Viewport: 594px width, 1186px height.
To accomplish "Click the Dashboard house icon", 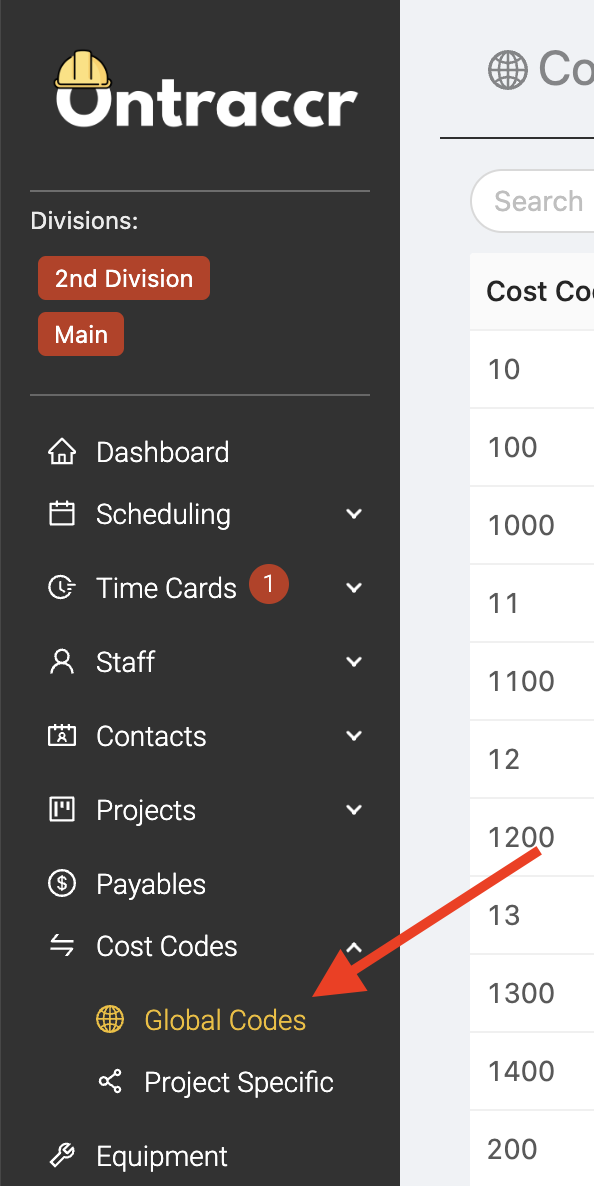I will point(62,452).
